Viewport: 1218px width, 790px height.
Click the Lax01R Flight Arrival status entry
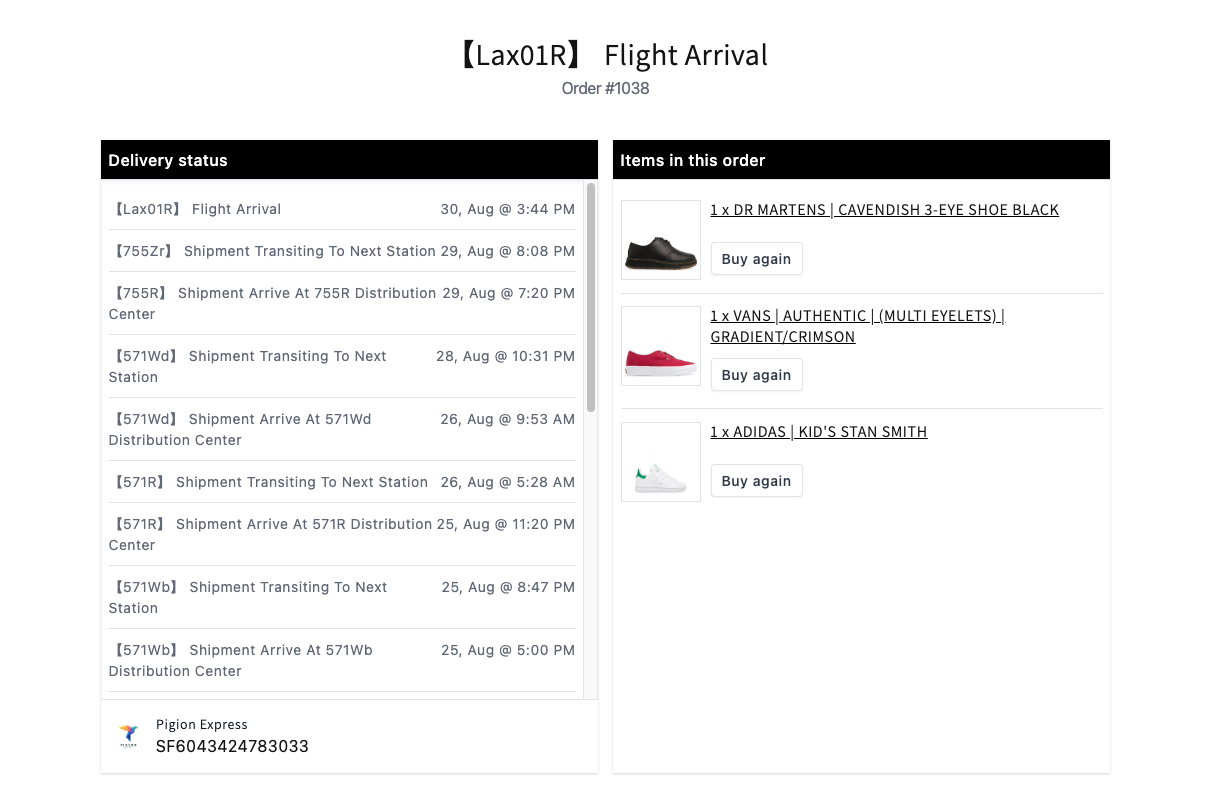point(341,209)
